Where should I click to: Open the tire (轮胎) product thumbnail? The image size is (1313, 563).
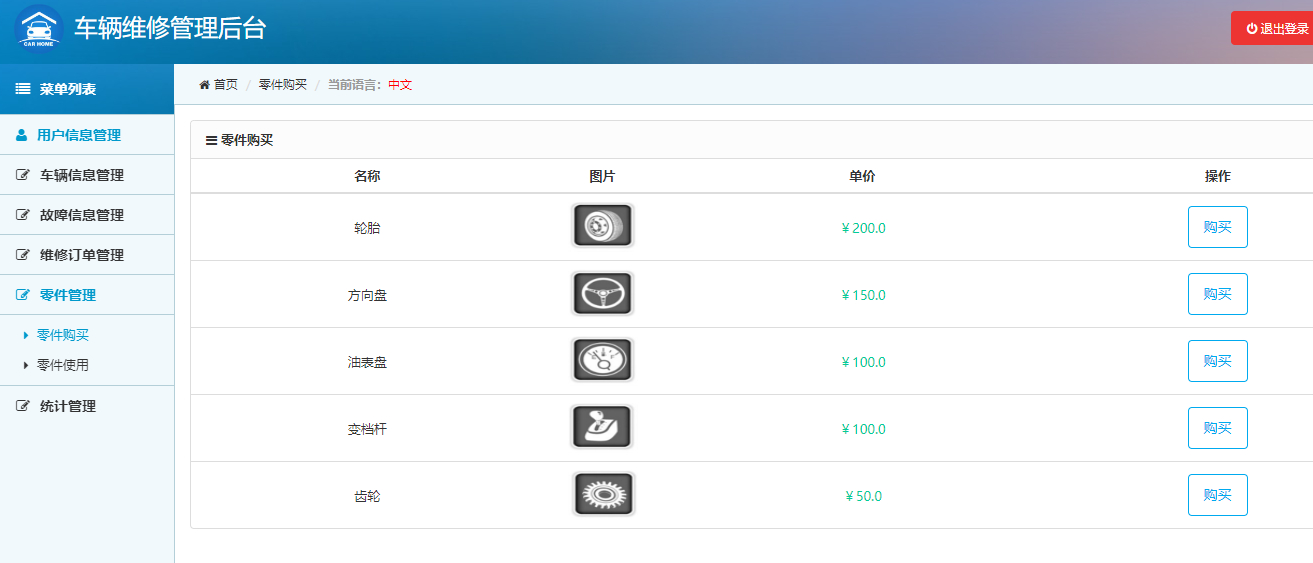coord(602,226)
